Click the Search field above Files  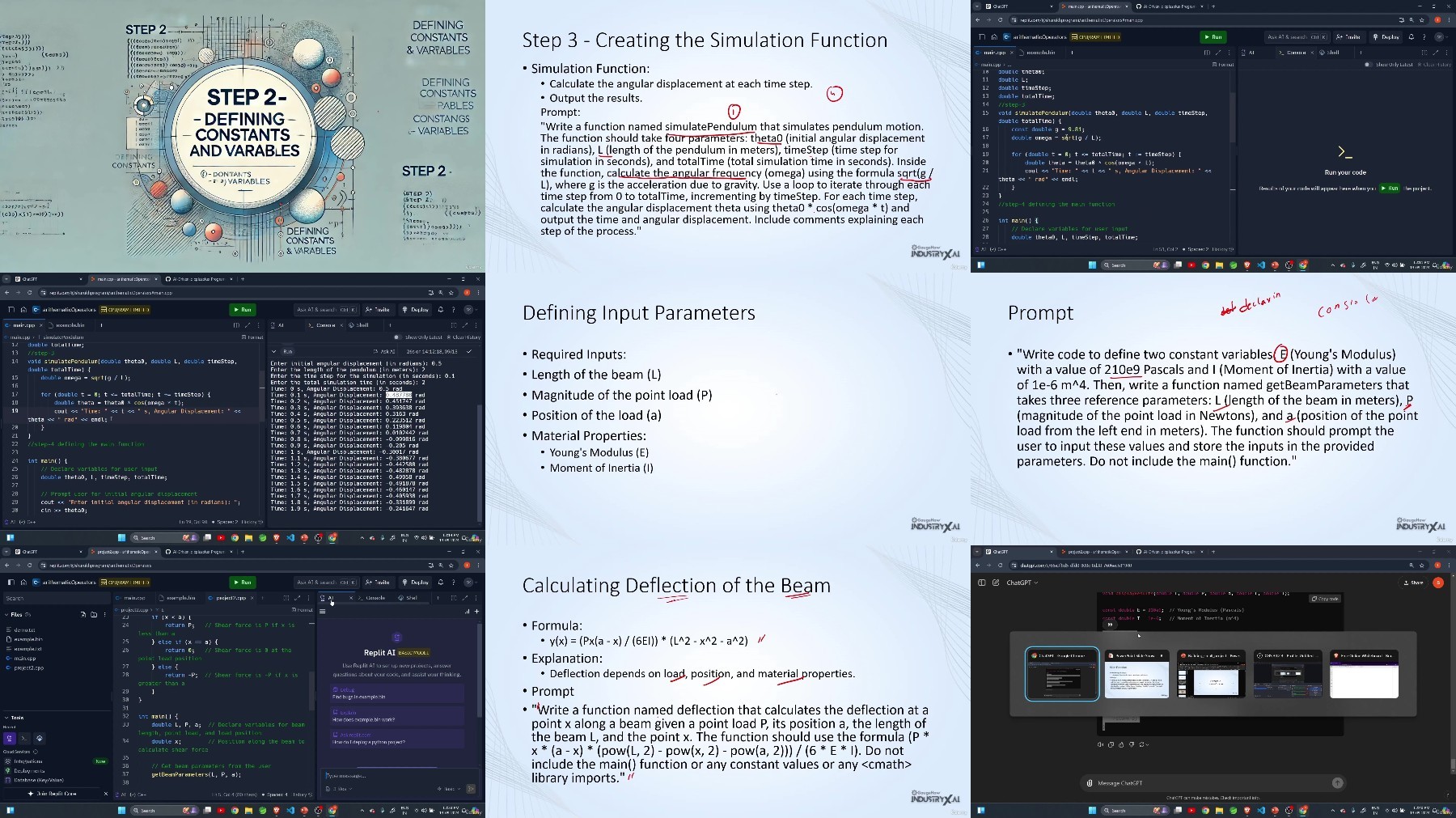(55, 598)
